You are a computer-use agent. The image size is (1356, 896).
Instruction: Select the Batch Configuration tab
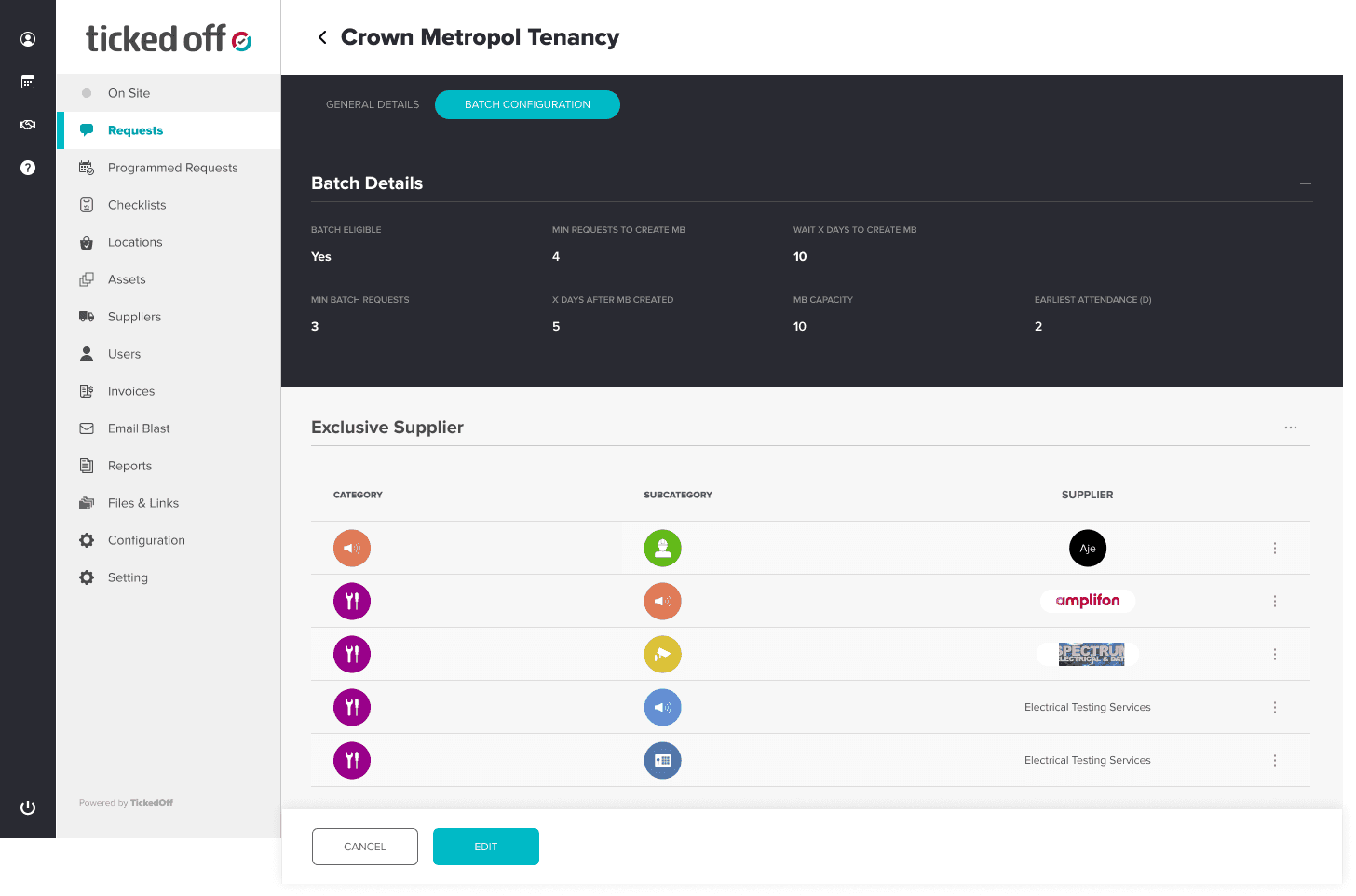click(x=527, y=104)
